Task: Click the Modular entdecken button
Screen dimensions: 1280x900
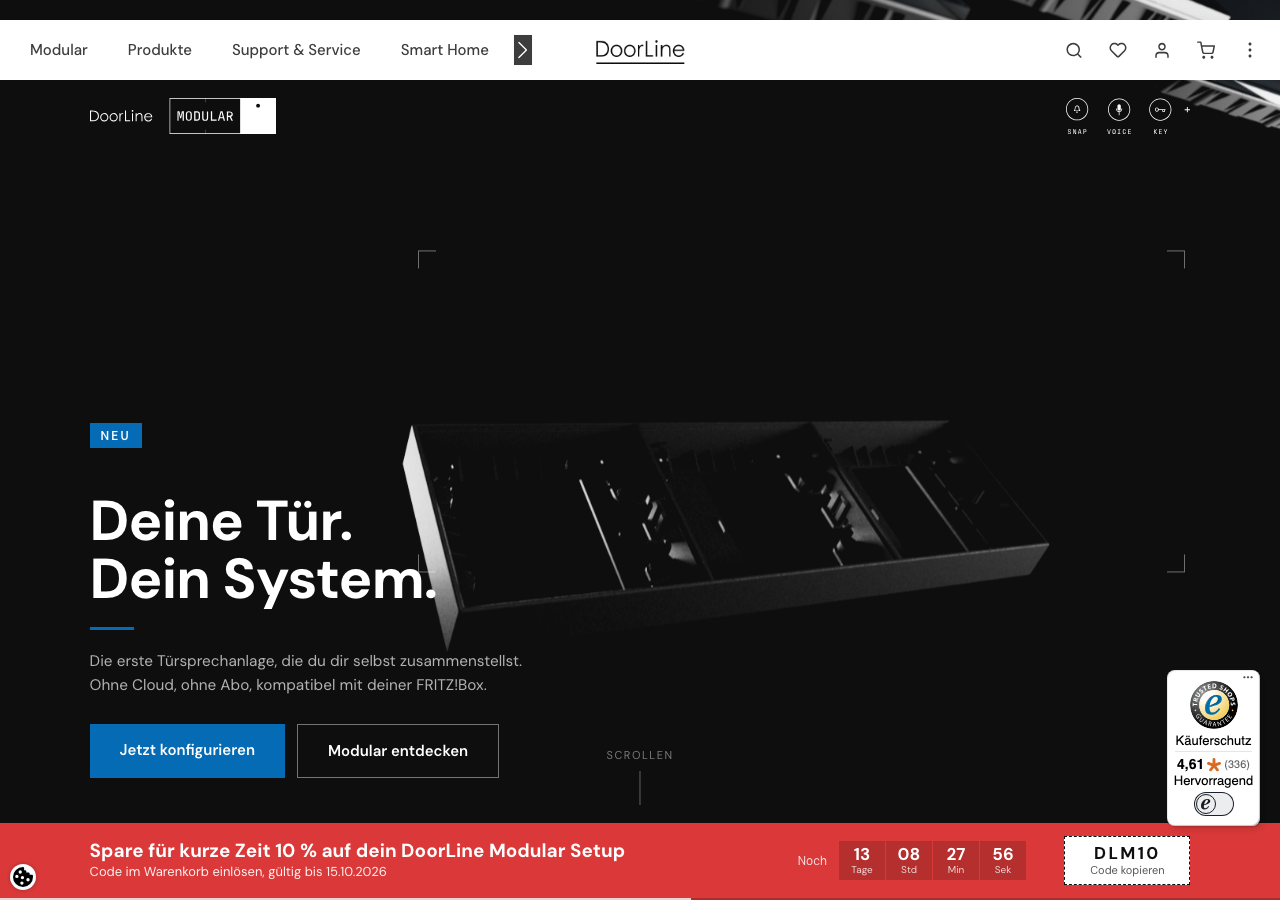Action: point(398,751)
